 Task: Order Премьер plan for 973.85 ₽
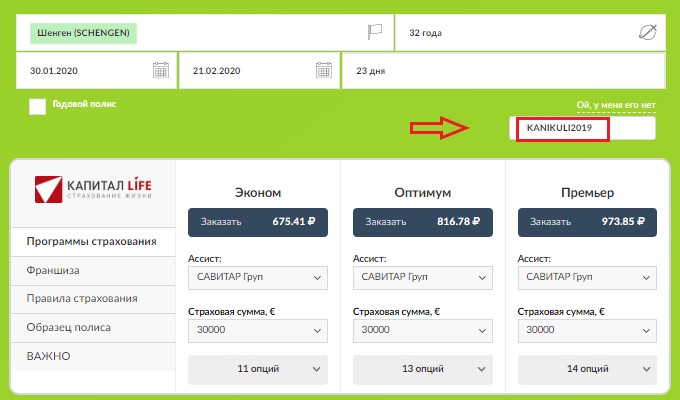pos(588,222)
